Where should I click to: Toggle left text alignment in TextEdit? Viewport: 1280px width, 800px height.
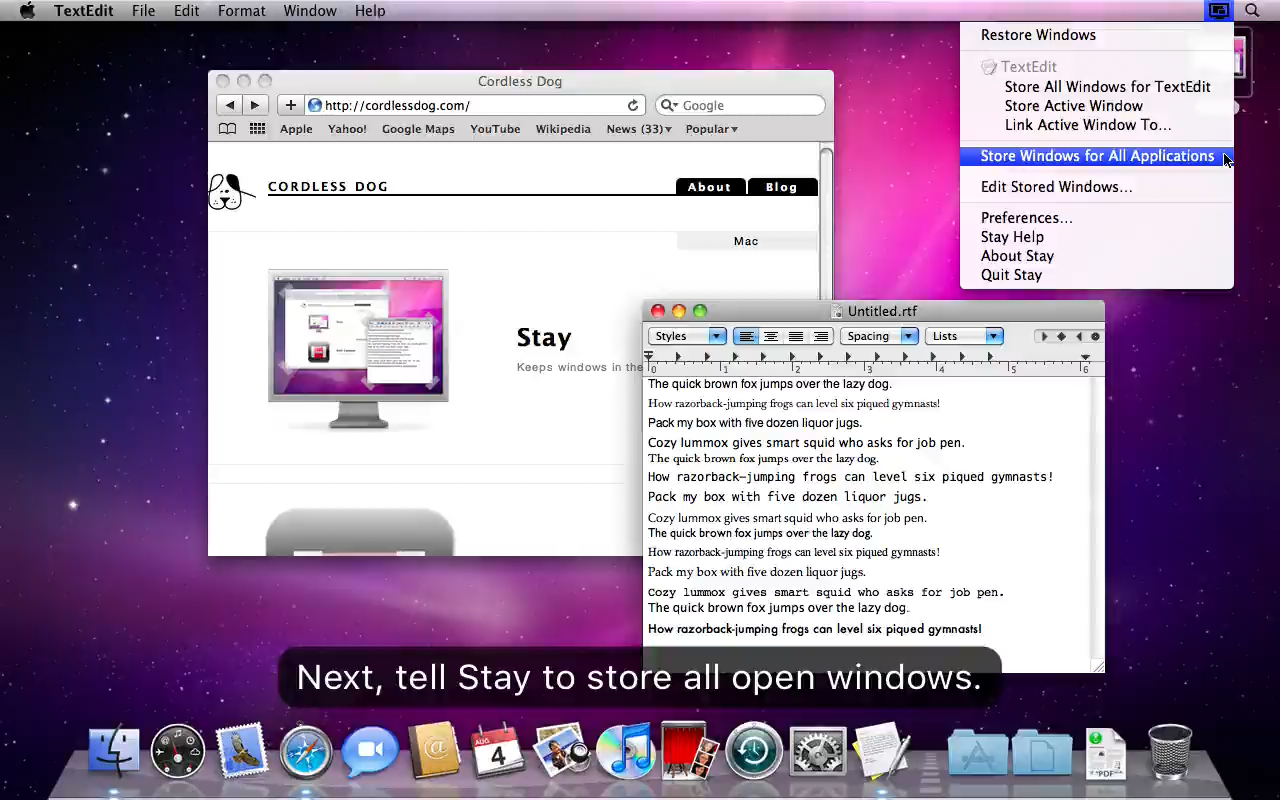point(746,336)
